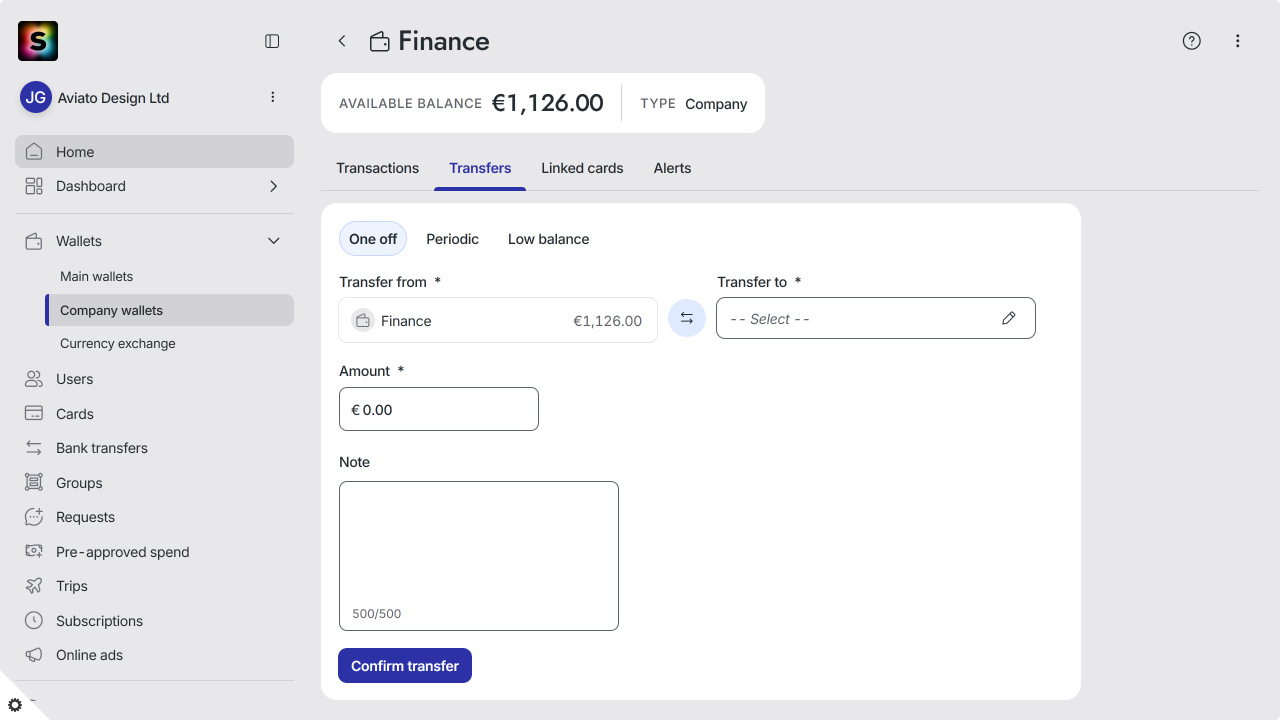Click the Online ads megaphone icon
The image size is (1280, 720).
click(x=34, y=655)
